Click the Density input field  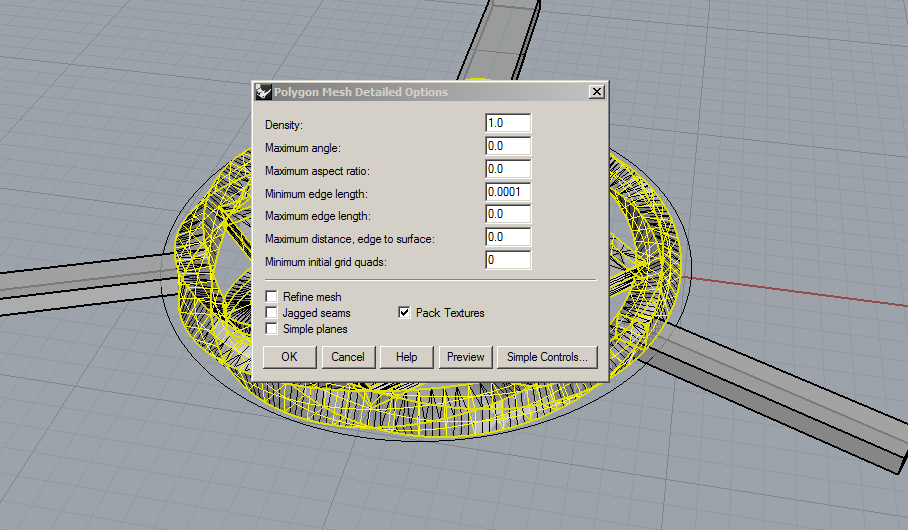507,123
